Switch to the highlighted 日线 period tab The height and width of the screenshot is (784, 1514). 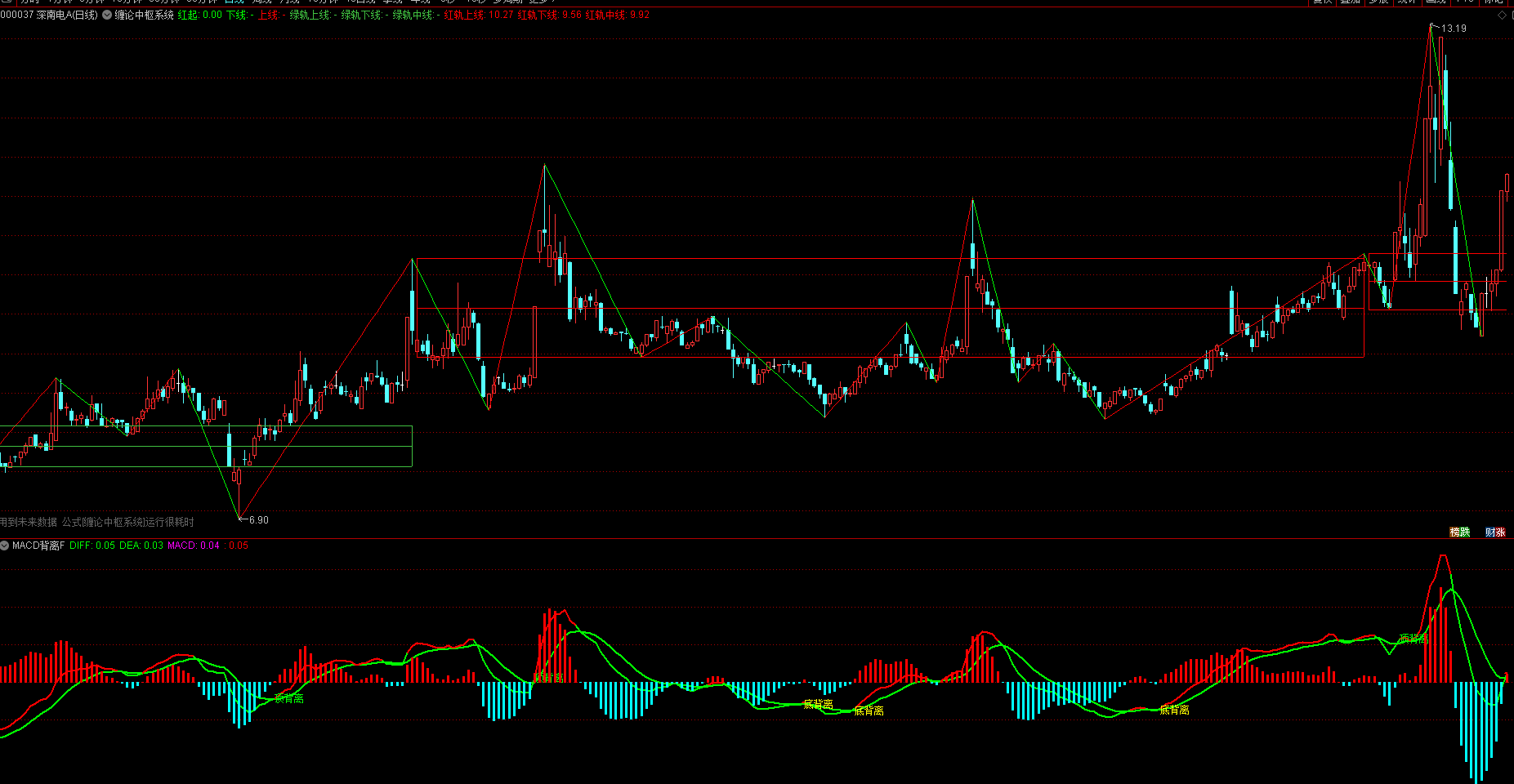click(x=234, y=2)
